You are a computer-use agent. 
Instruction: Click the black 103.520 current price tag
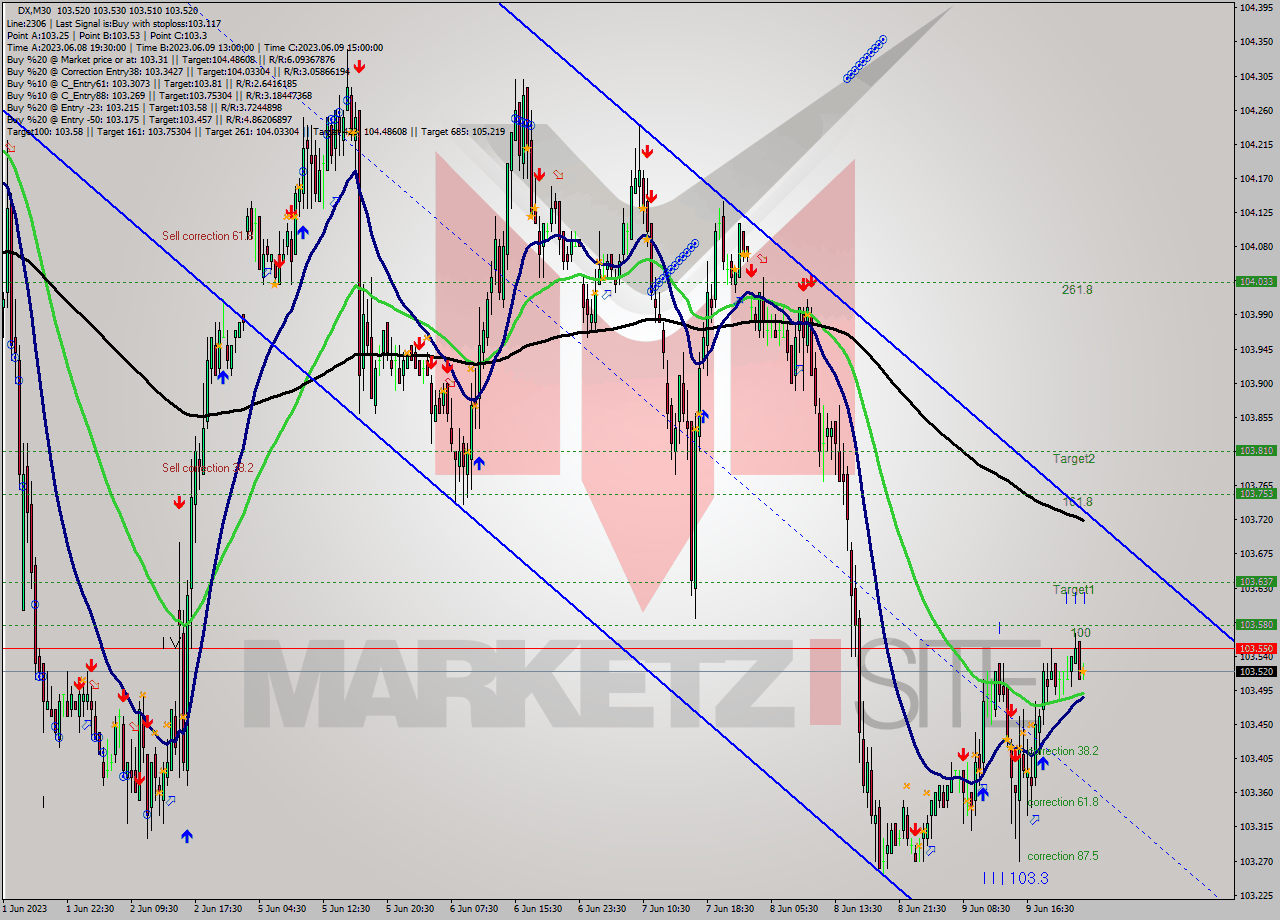1256,671
